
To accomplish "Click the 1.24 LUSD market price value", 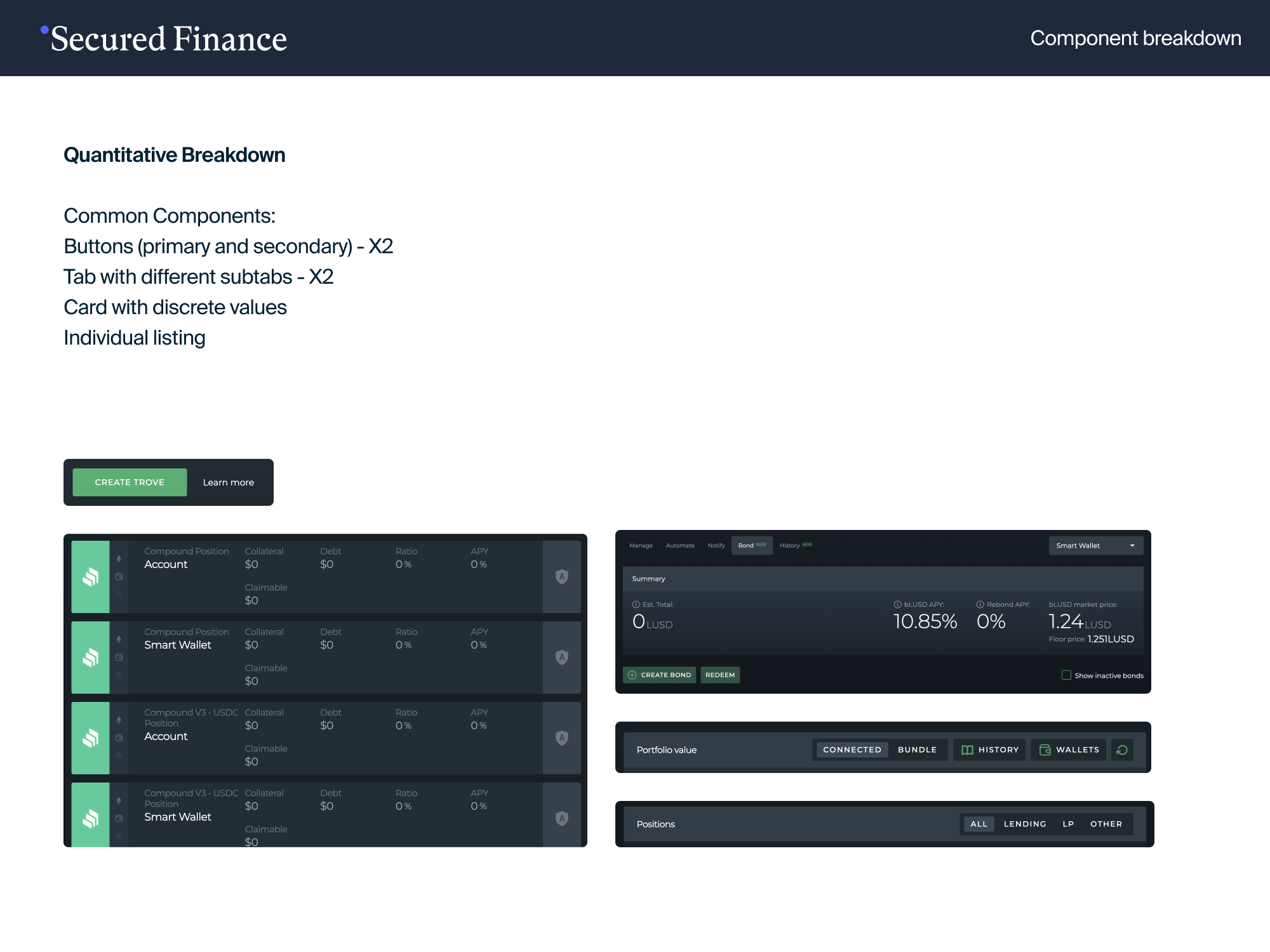I will click(x=1079, y=622).
